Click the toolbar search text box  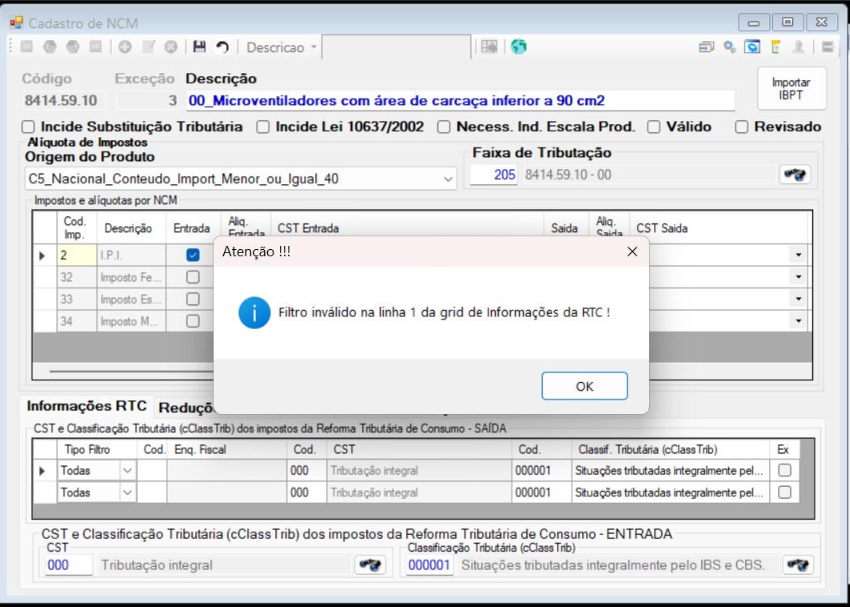(396, 47)
